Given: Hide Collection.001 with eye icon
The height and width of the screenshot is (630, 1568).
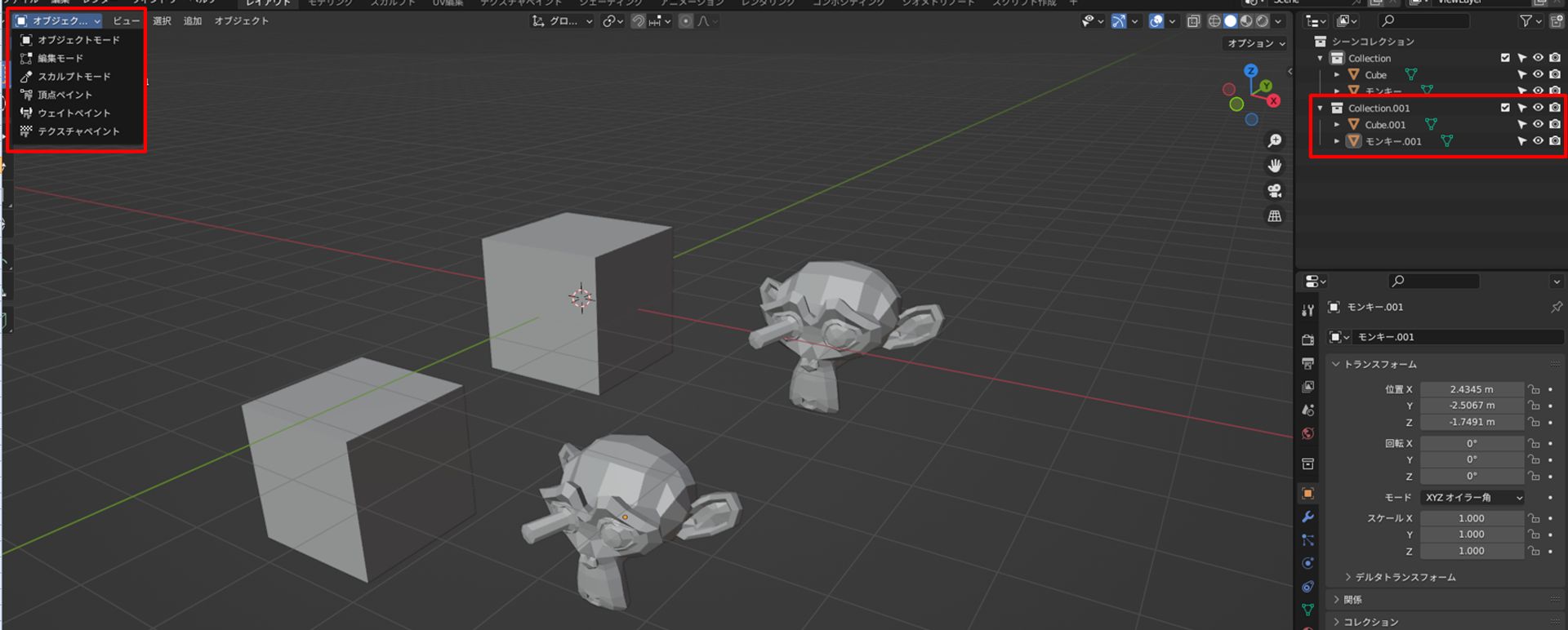Looking at the screenshot, I should 1539,108.
